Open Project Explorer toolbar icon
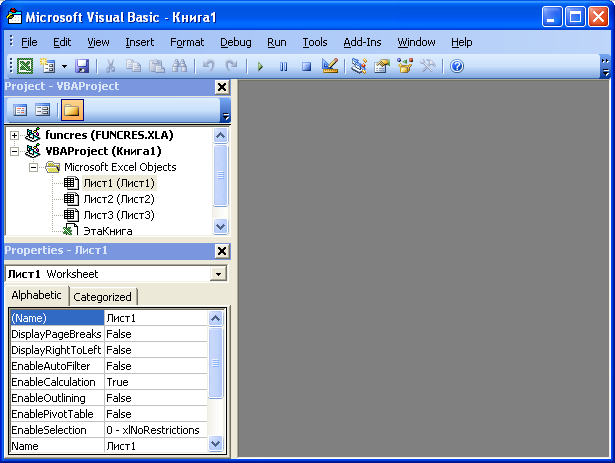Image resolution: width=615 pixels, height=463 pixels. coord(358,66)
